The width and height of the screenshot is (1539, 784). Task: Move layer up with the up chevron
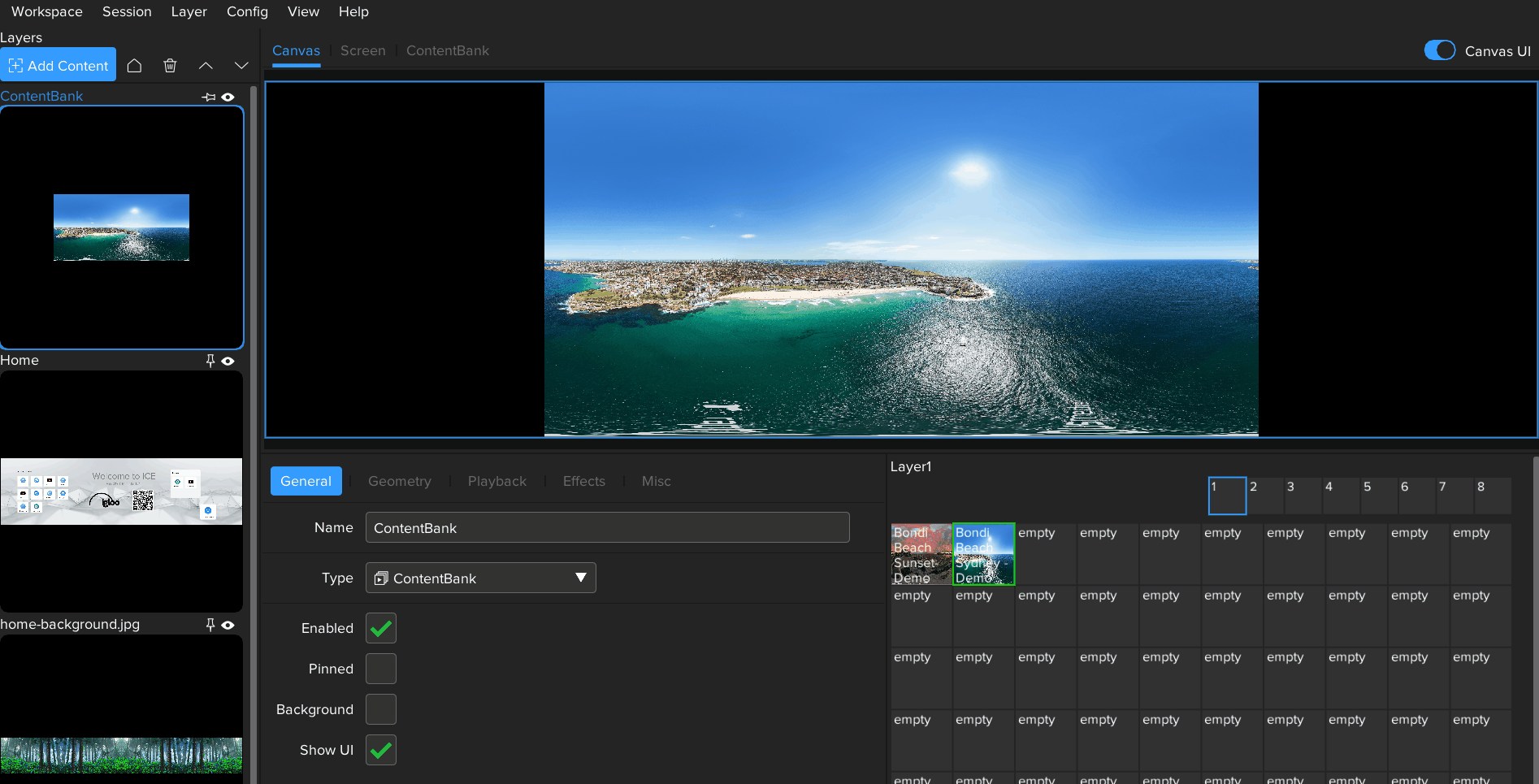[206, 66]
